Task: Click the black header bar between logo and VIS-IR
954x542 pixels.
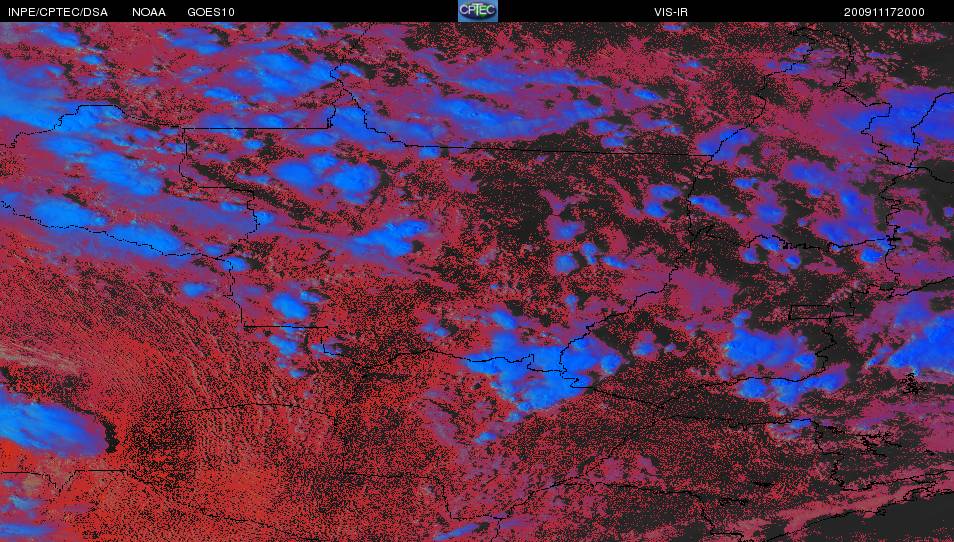Action: point(570,12)
